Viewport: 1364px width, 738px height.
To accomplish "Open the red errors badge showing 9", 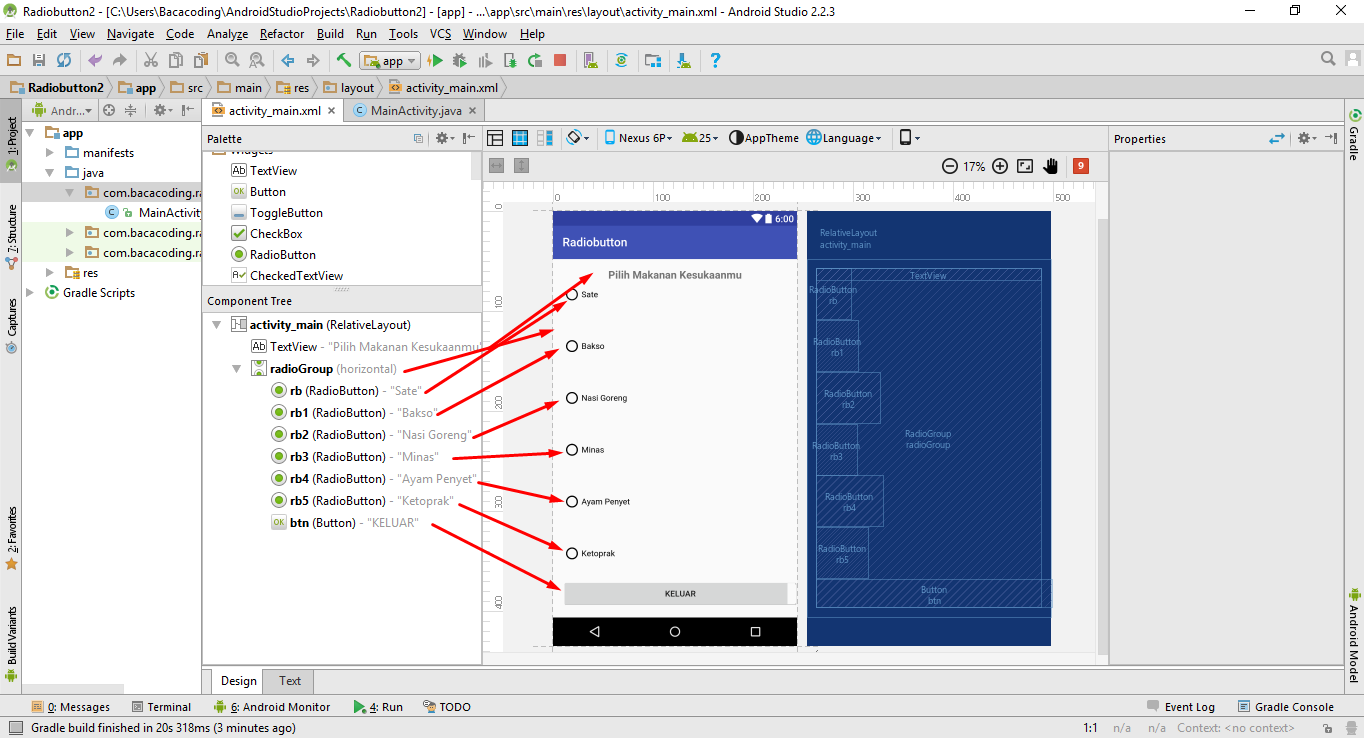I will pyautogui.click(x=1080, y=166).
